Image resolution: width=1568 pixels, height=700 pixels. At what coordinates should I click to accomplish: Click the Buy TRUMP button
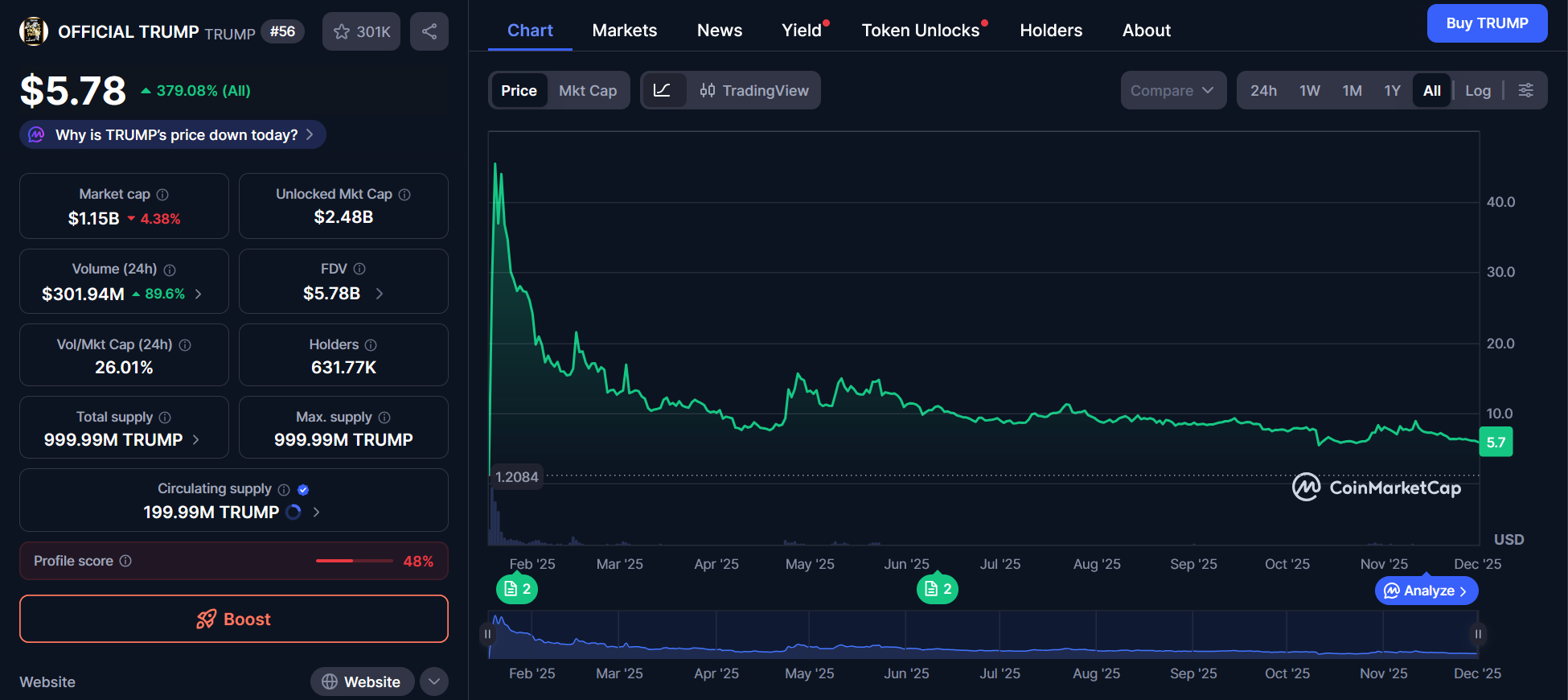coord(1487,23)
